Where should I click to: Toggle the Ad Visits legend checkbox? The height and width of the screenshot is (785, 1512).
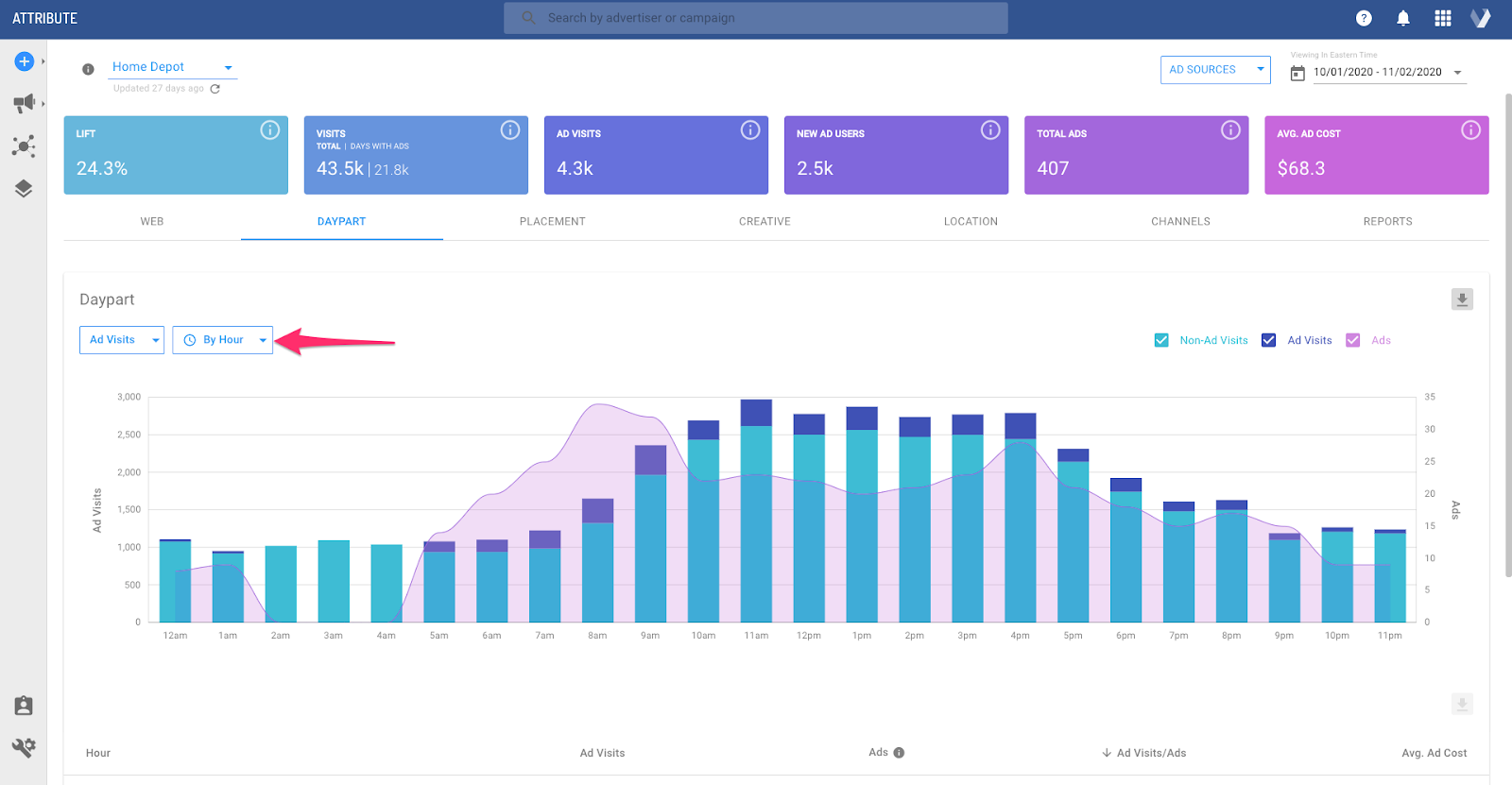tap(1269, 340)
